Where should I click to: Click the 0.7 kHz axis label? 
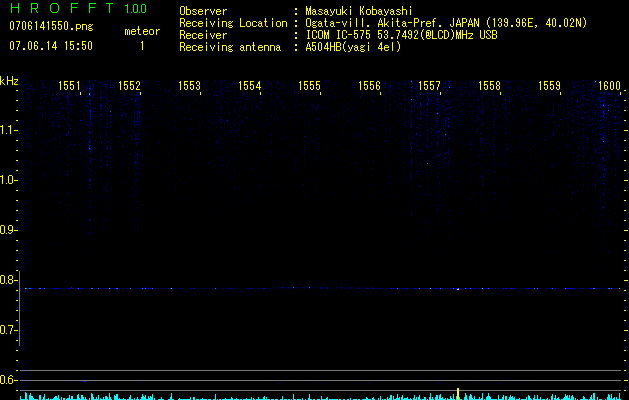(6, 330)
